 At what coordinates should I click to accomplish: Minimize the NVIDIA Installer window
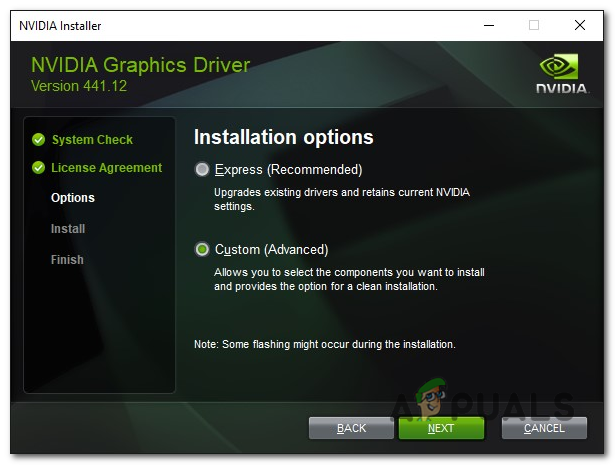pyautogui.click(x=489, y=25)
